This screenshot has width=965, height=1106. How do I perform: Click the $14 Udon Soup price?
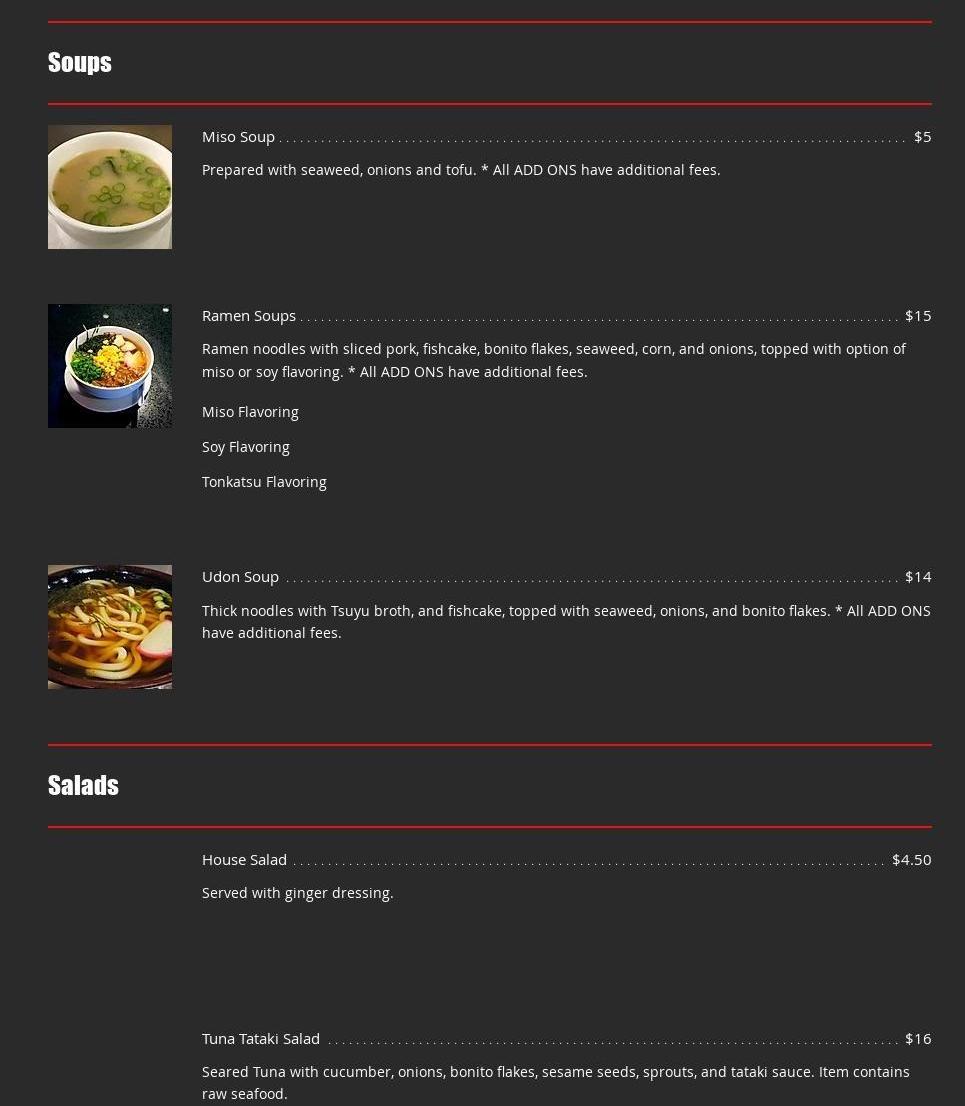[x=918, y=577]
